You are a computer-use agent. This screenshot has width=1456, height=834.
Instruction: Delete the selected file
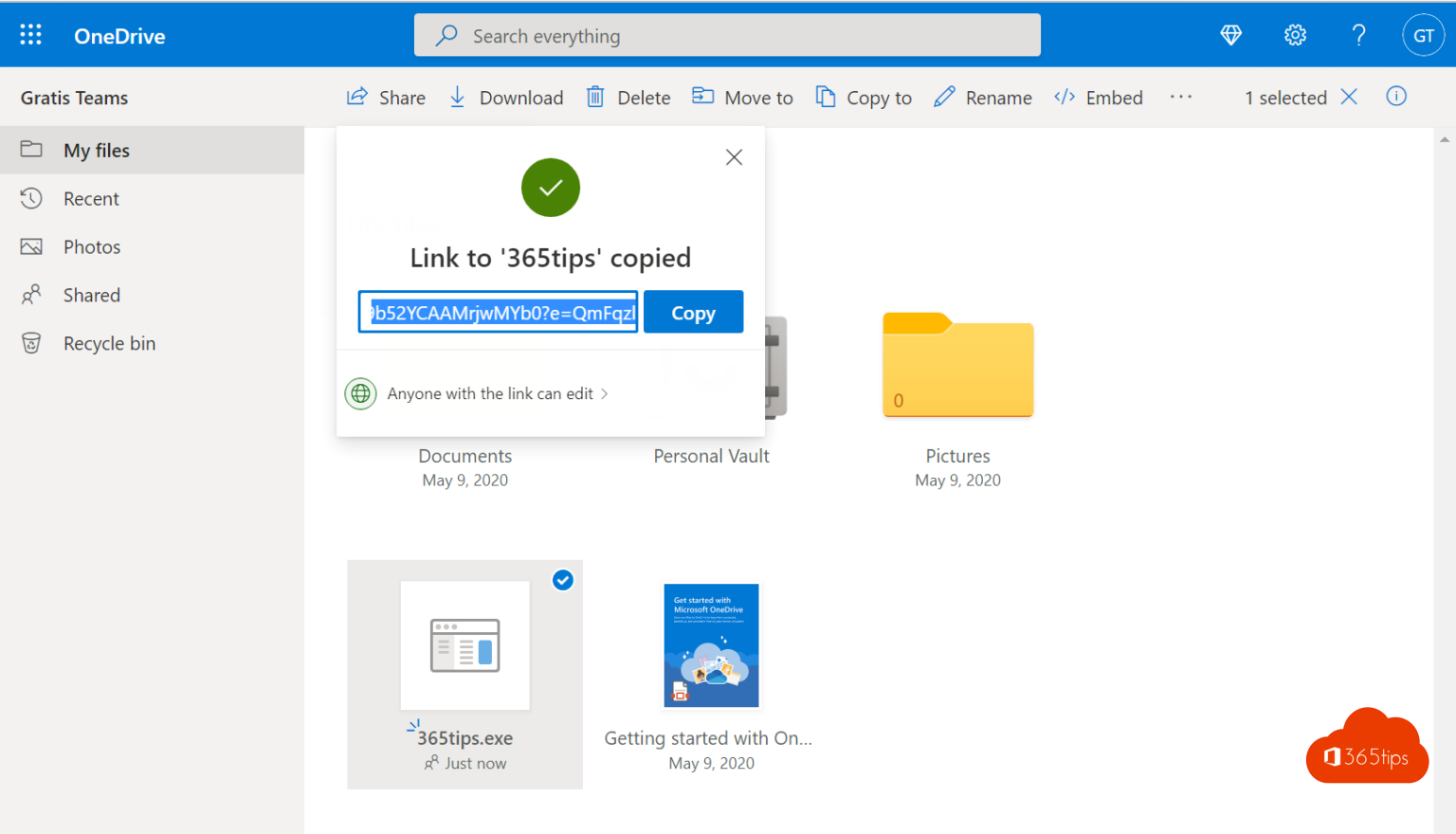(x=628, y=97)
